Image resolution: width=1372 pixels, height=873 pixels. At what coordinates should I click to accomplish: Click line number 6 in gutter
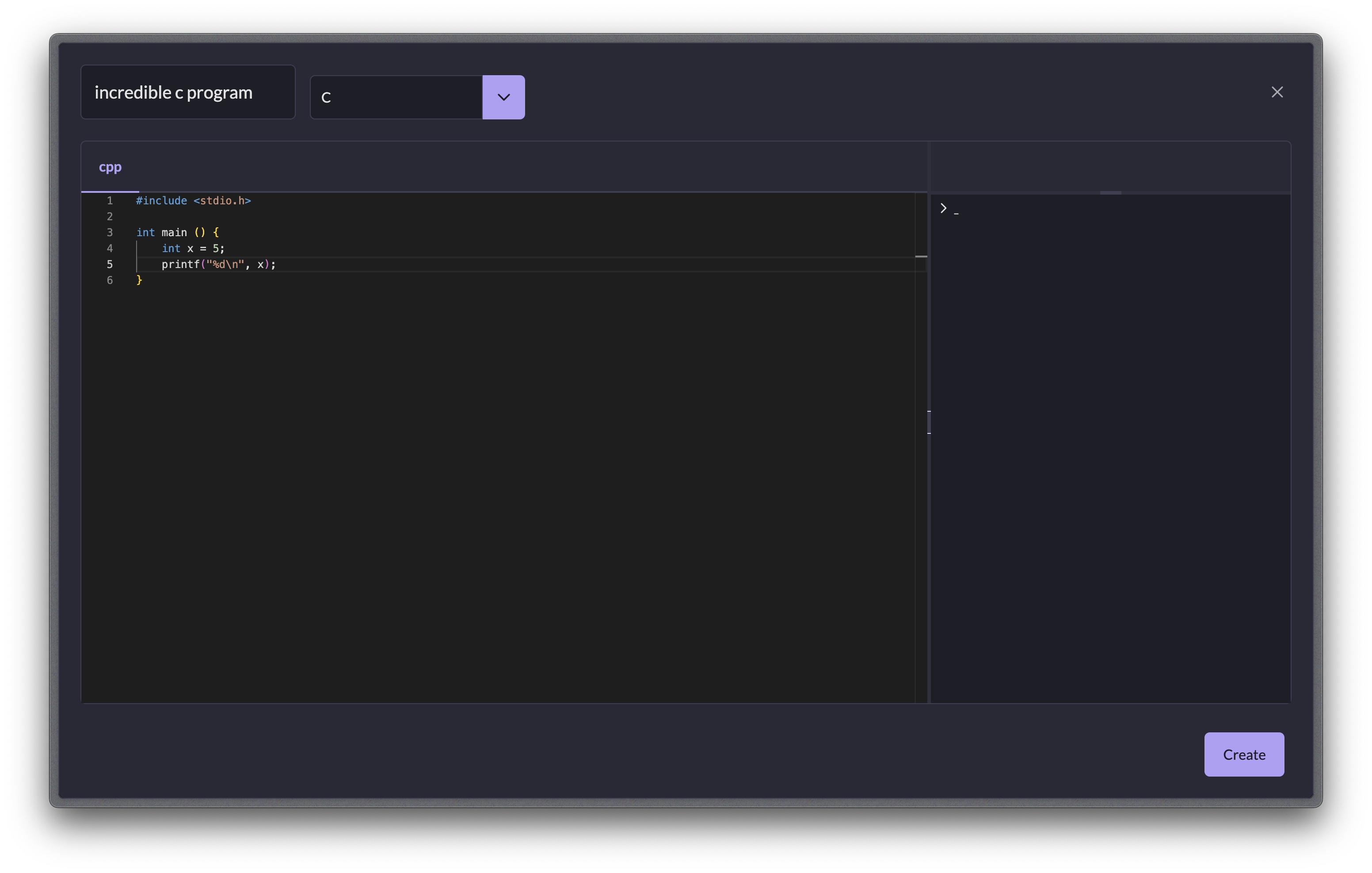click(109, 280)
